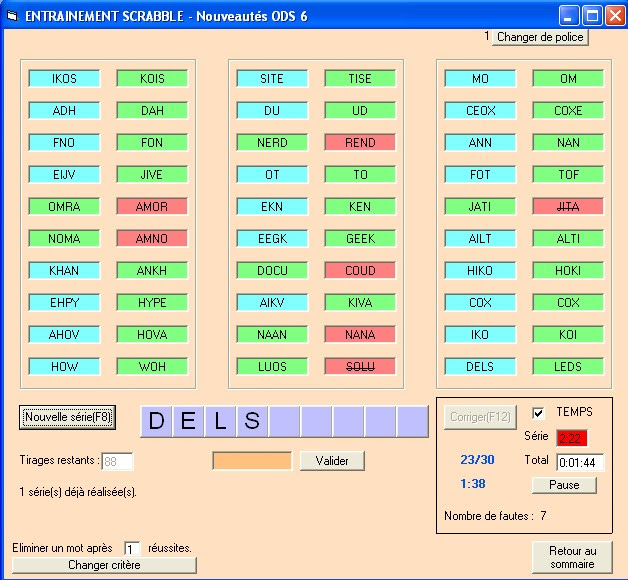Select the green HYPE tile

152,303
